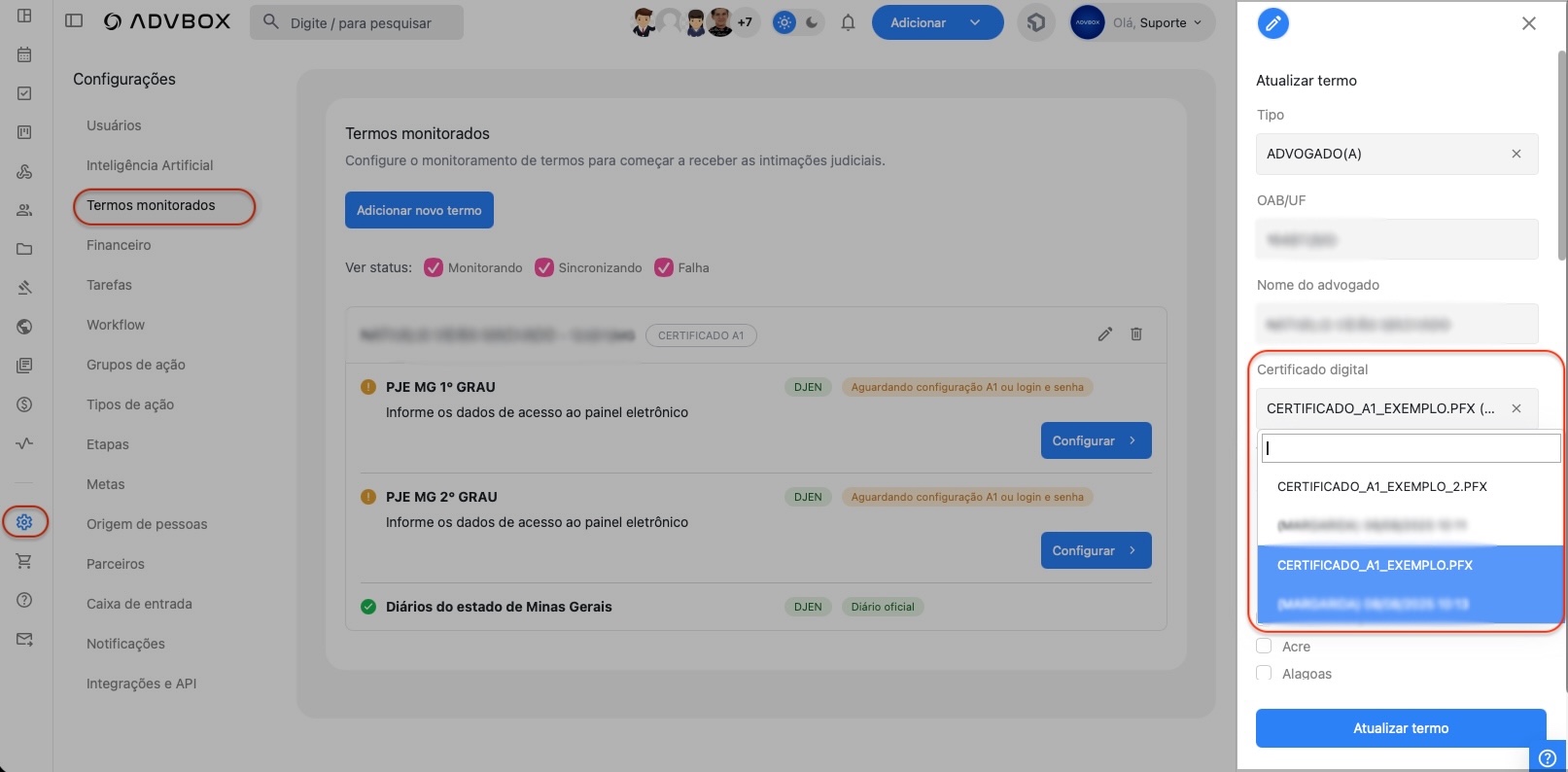Expand the Adicionar dropdown button
Image resolution: width=1568 pixels, height=772 pixels.
(x=975, y=22)
